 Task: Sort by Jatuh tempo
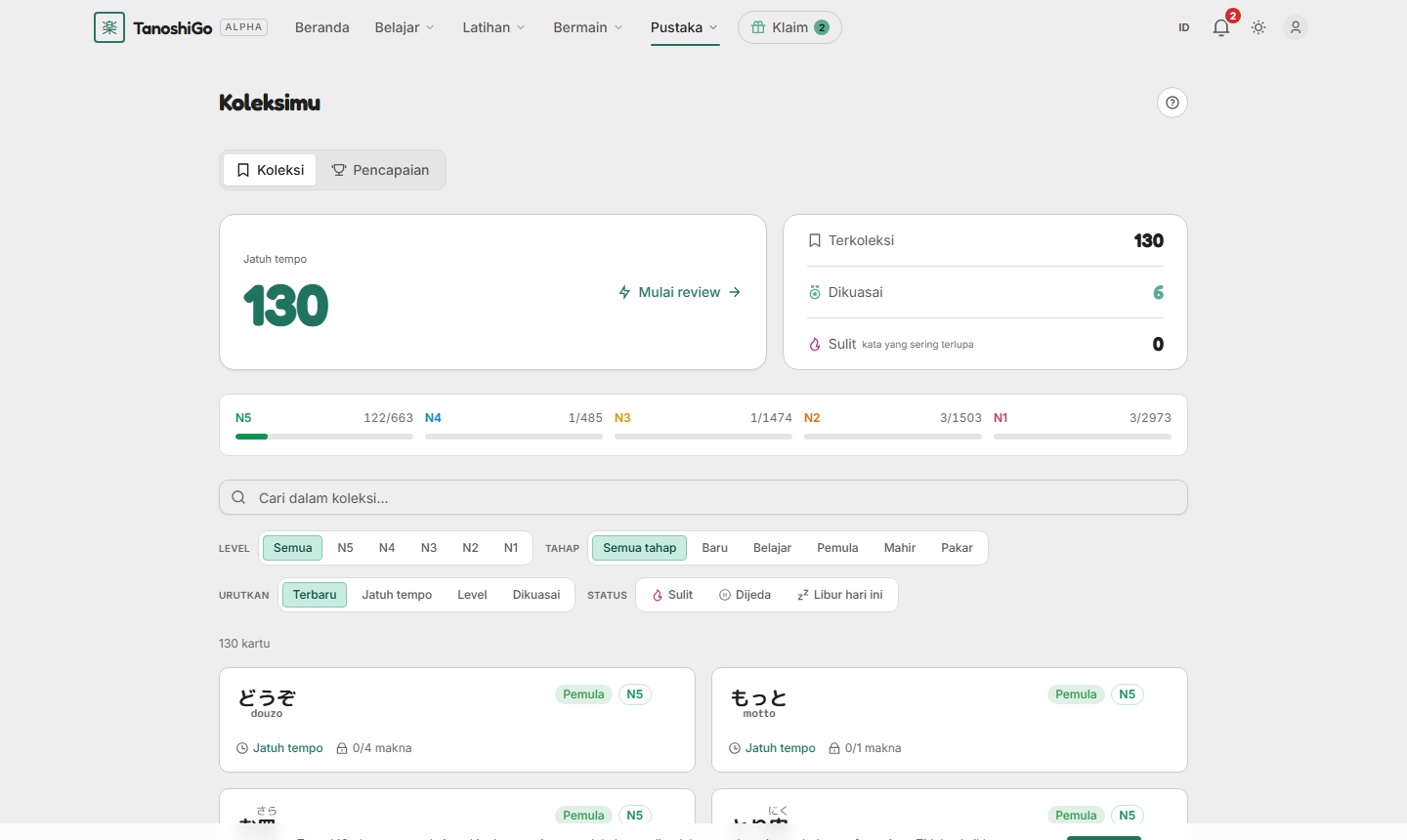(397, 595)
